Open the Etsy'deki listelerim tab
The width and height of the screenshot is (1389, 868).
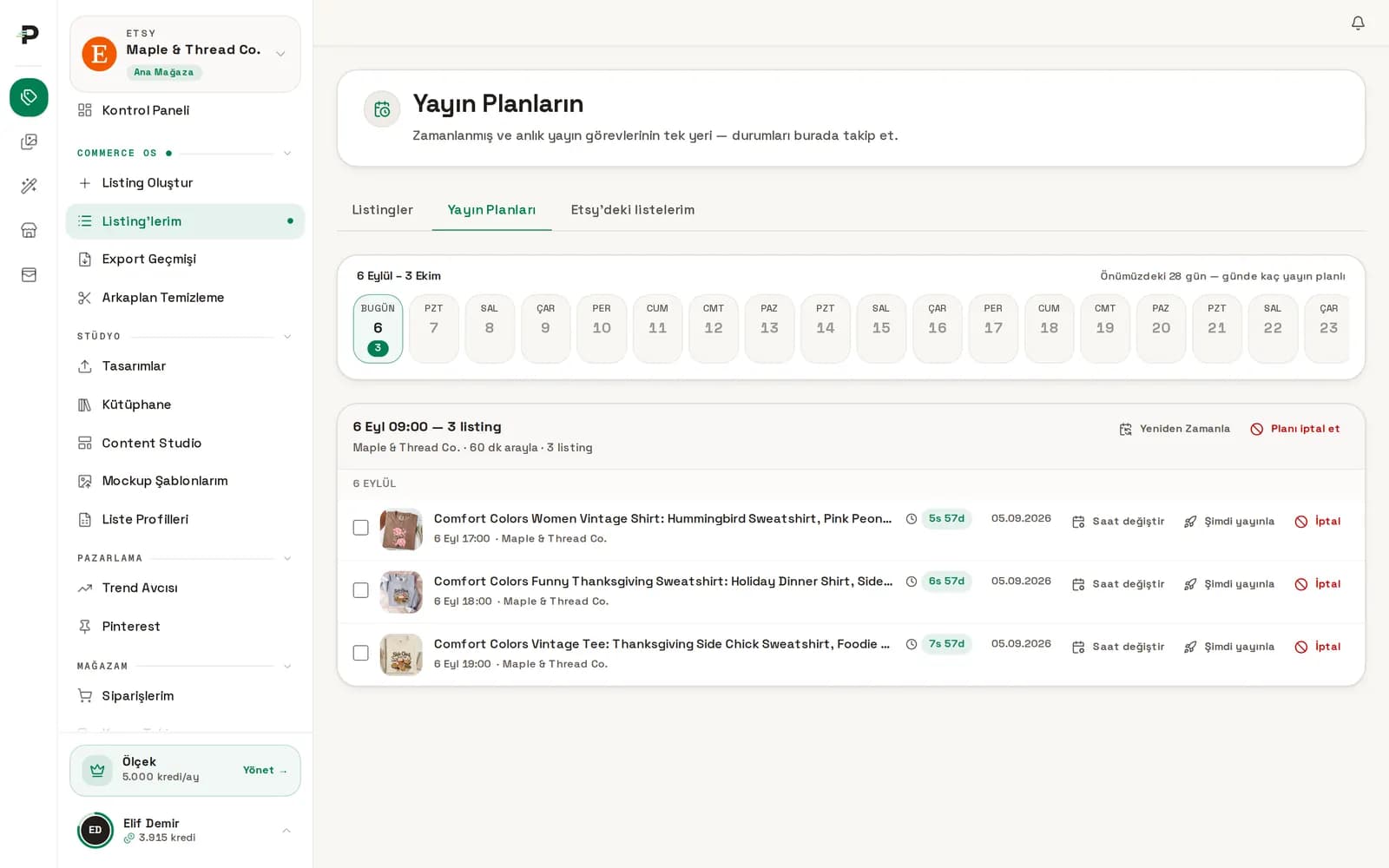tap(633, 210)
